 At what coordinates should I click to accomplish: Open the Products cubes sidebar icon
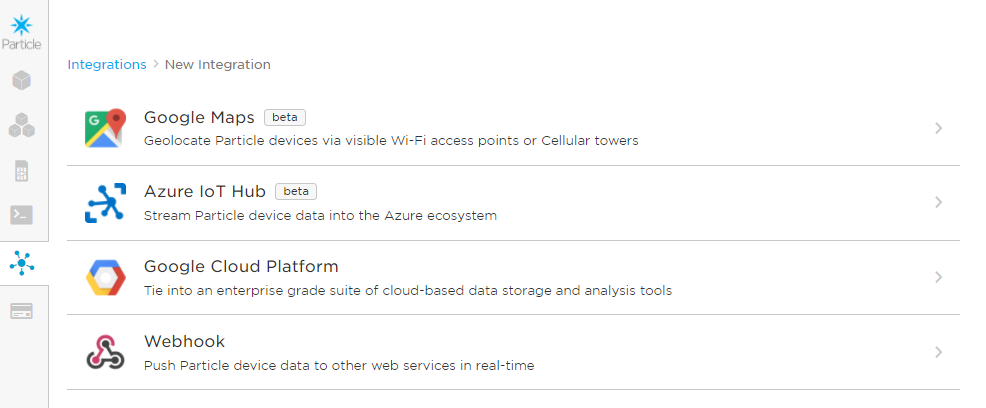coord(22,125)
